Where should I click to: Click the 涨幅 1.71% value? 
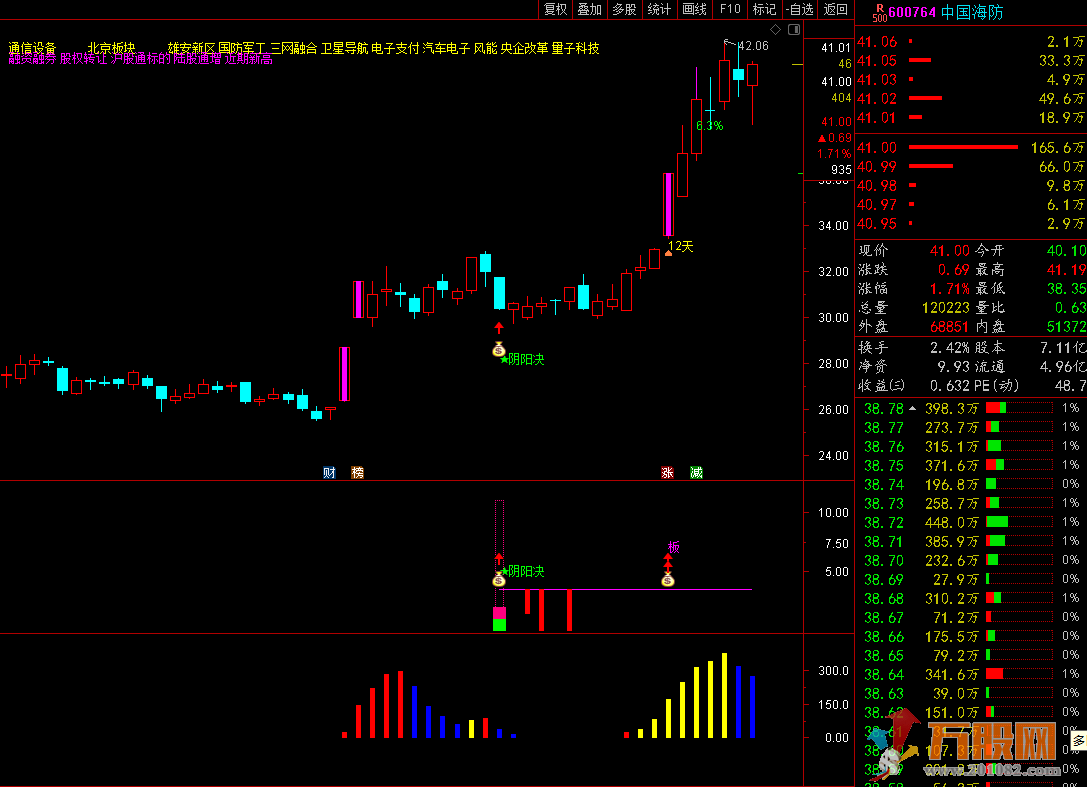click(x=949, y=288)
